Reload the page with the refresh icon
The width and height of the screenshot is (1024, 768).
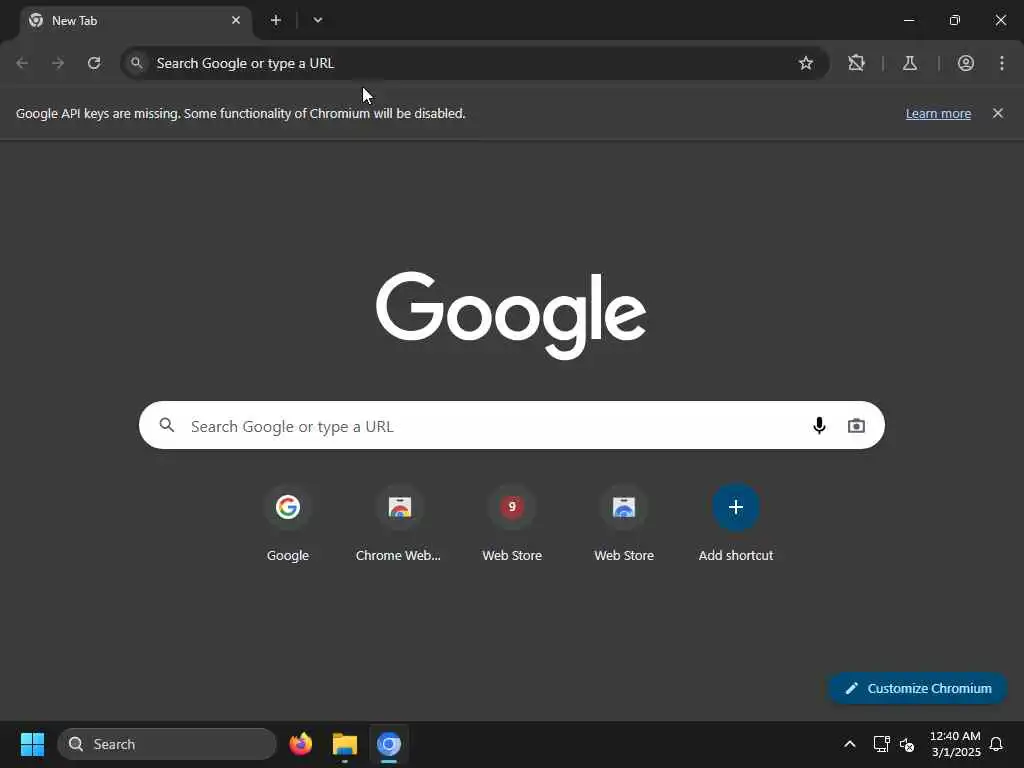(94, 63)
